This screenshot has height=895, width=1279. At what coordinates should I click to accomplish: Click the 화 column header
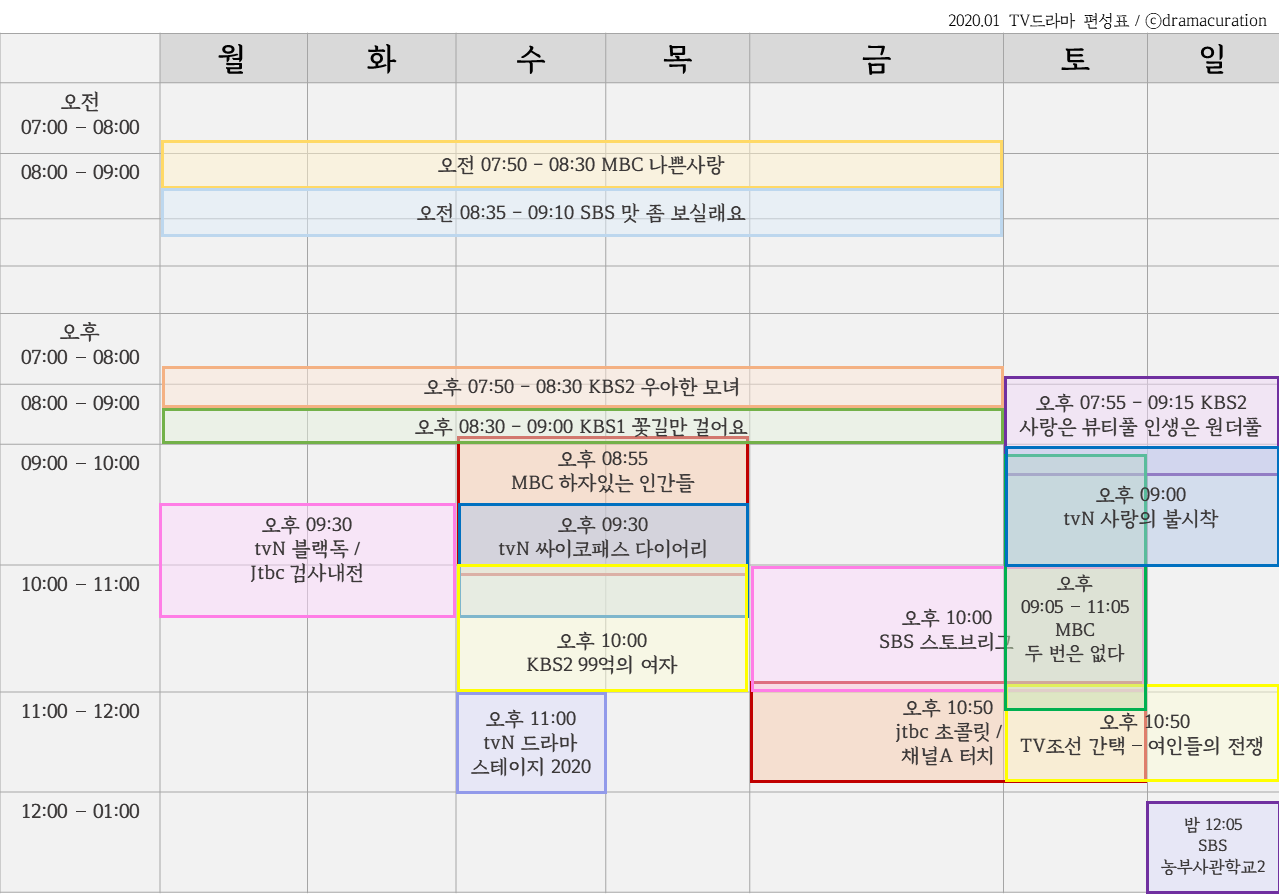[381, 59]
